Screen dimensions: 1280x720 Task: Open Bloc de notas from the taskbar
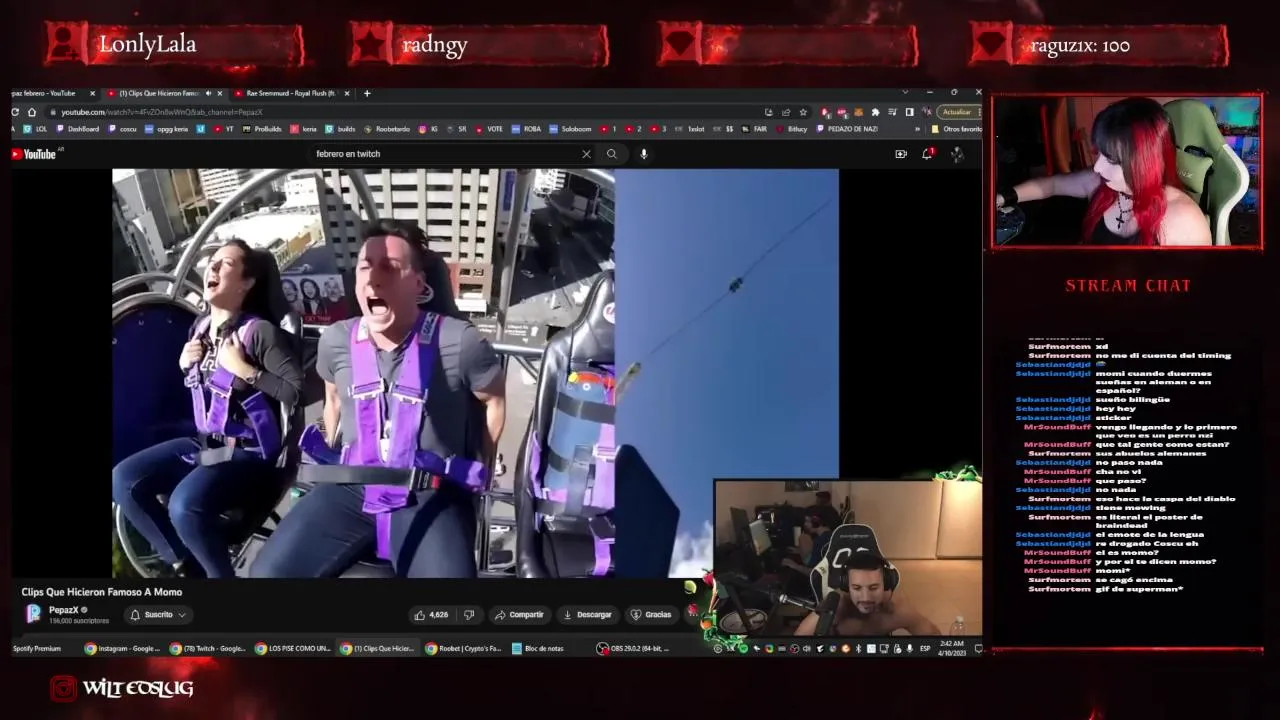538,648
